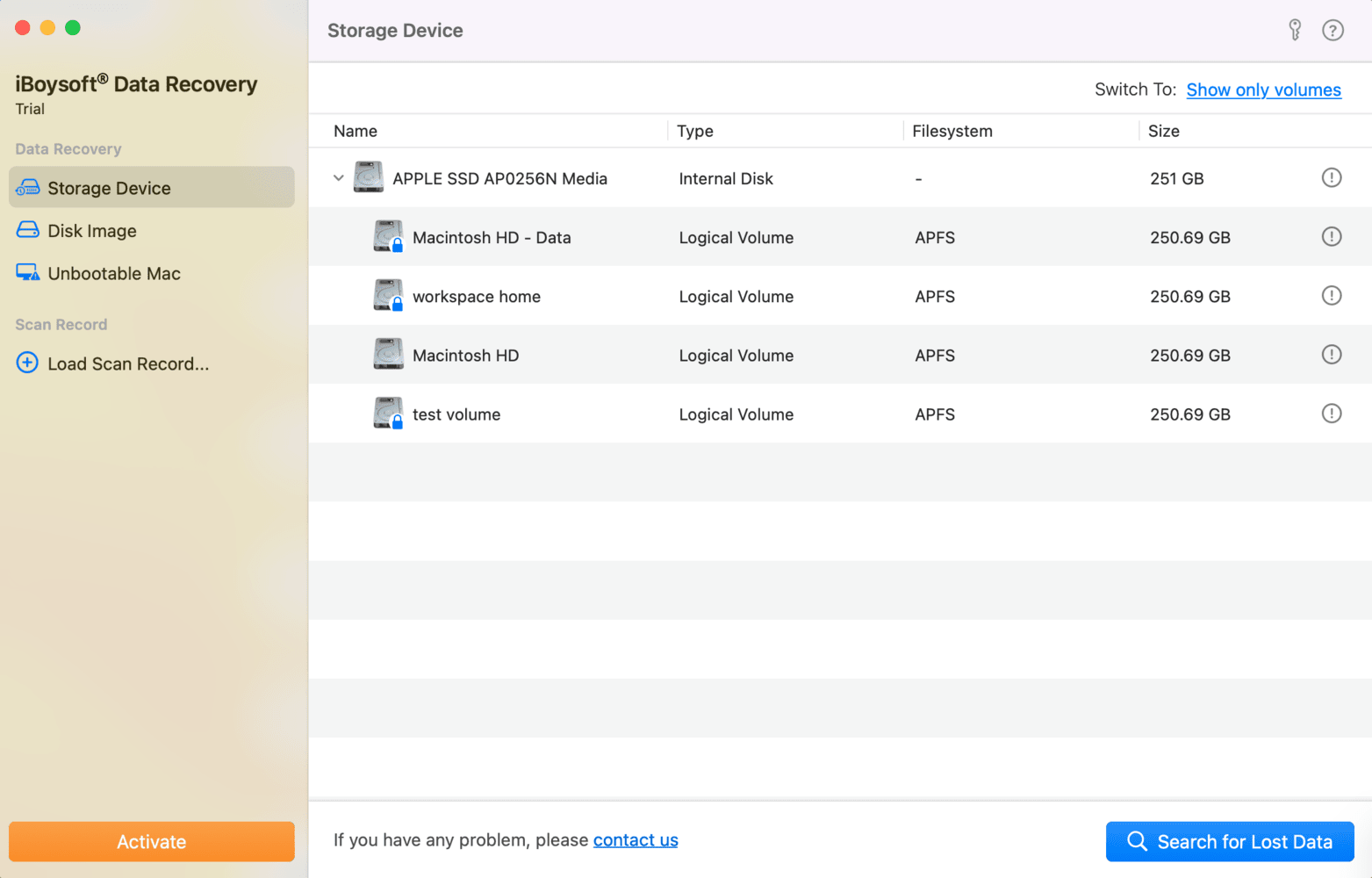This screenshot has width=1372, height=878.
Task: Select the APPLE SSD AP0256N Media row name
Action: pos(499,178)
